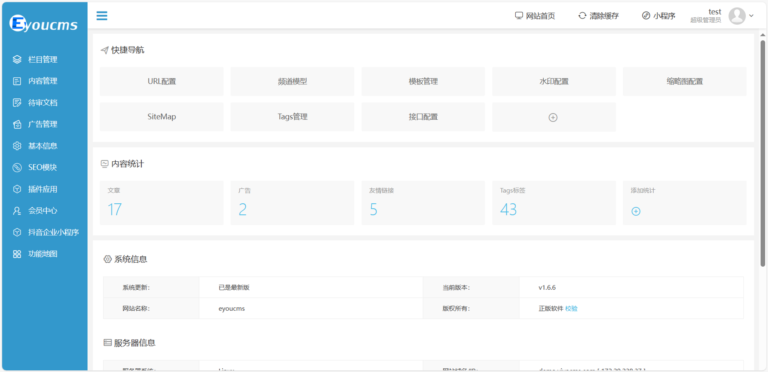Click the 快捷导航 paper plane icon

click(x=104, y=50)
